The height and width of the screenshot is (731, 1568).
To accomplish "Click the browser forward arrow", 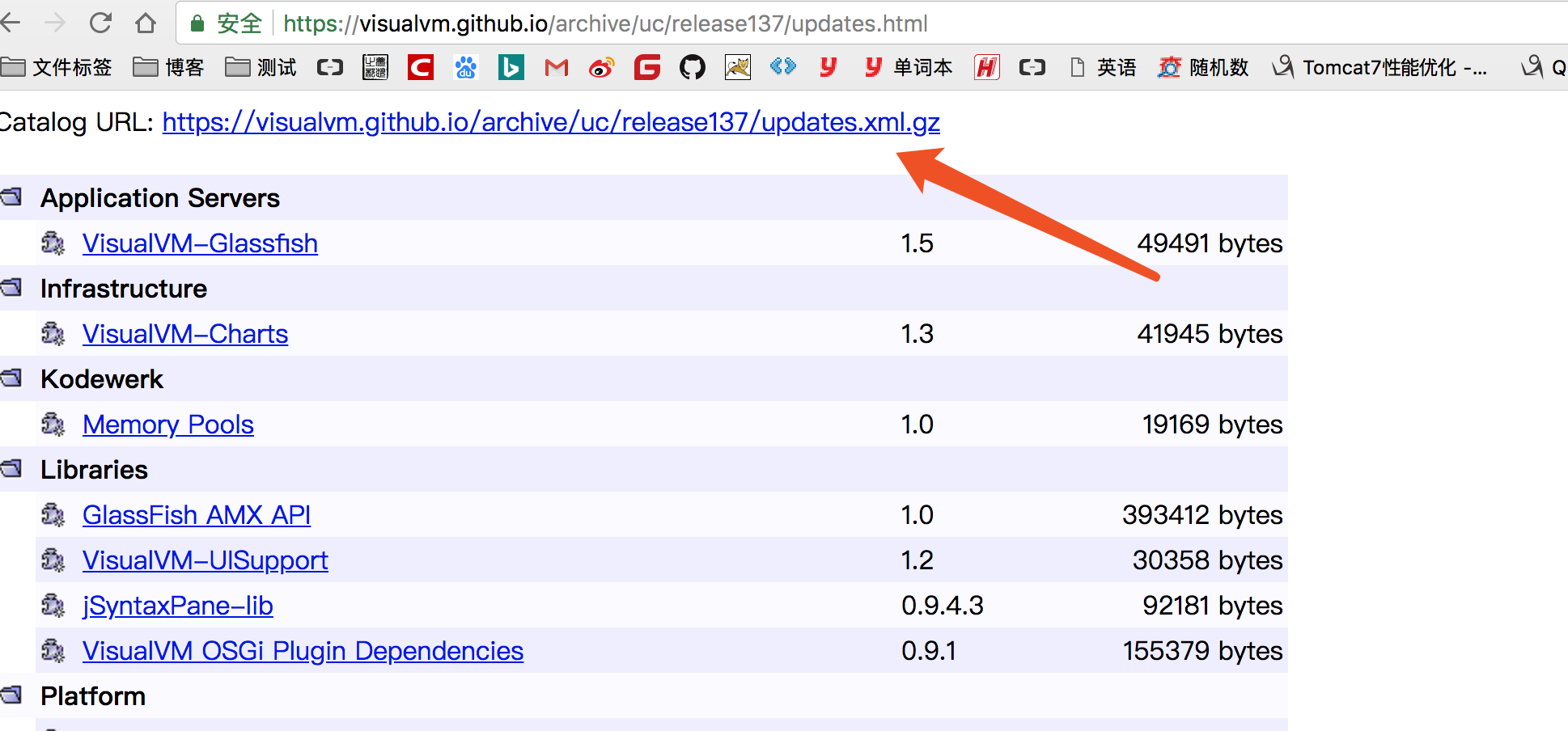I will point(55,23).
